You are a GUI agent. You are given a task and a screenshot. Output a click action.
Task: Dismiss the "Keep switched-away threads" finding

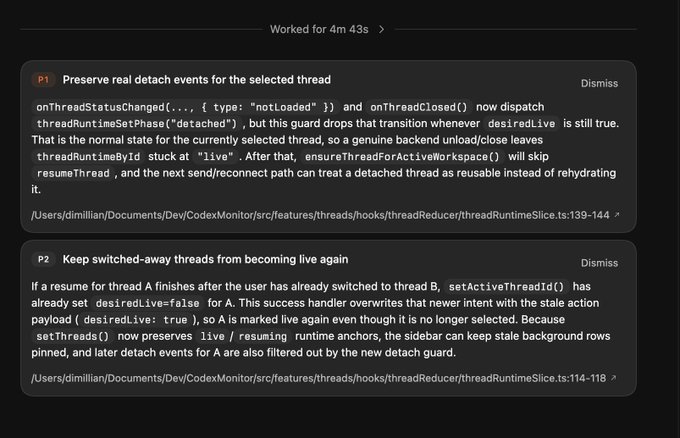point(599,263)
